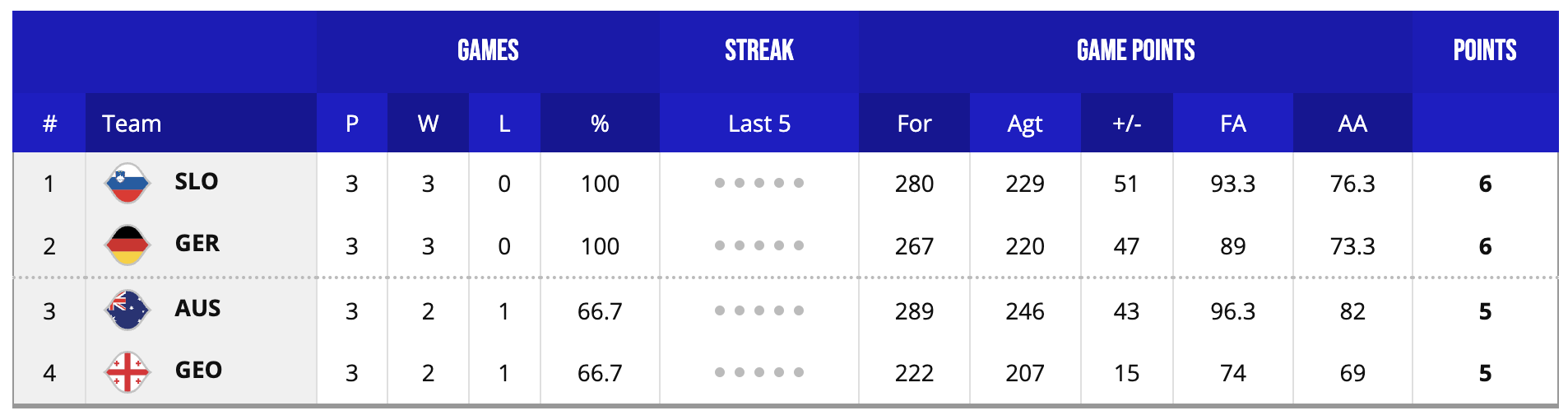
Task: Select the GEO team name
Action: (x=198, y=371)
